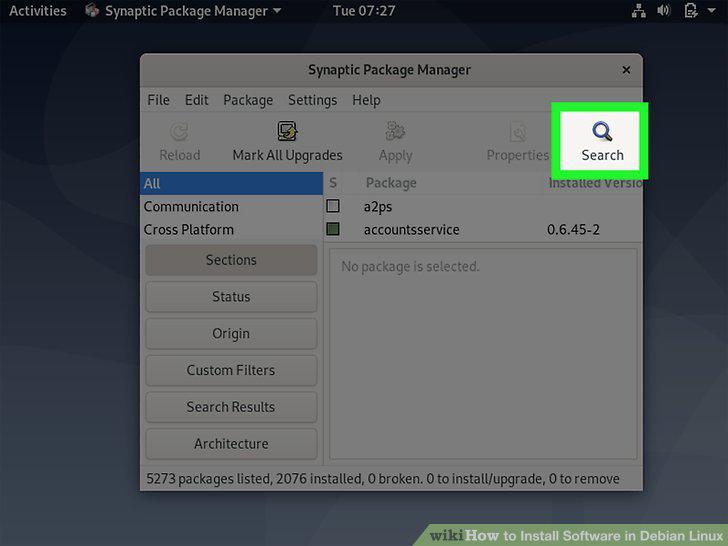Viewport: 728px width, 546px height.
Task: Click the 0.6.45-2 installed version cell
Action: pyautogui.click(x=573, y=229)
